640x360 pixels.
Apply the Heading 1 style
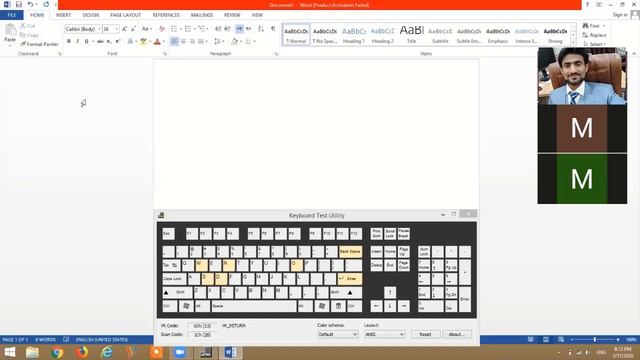point(353,35)
